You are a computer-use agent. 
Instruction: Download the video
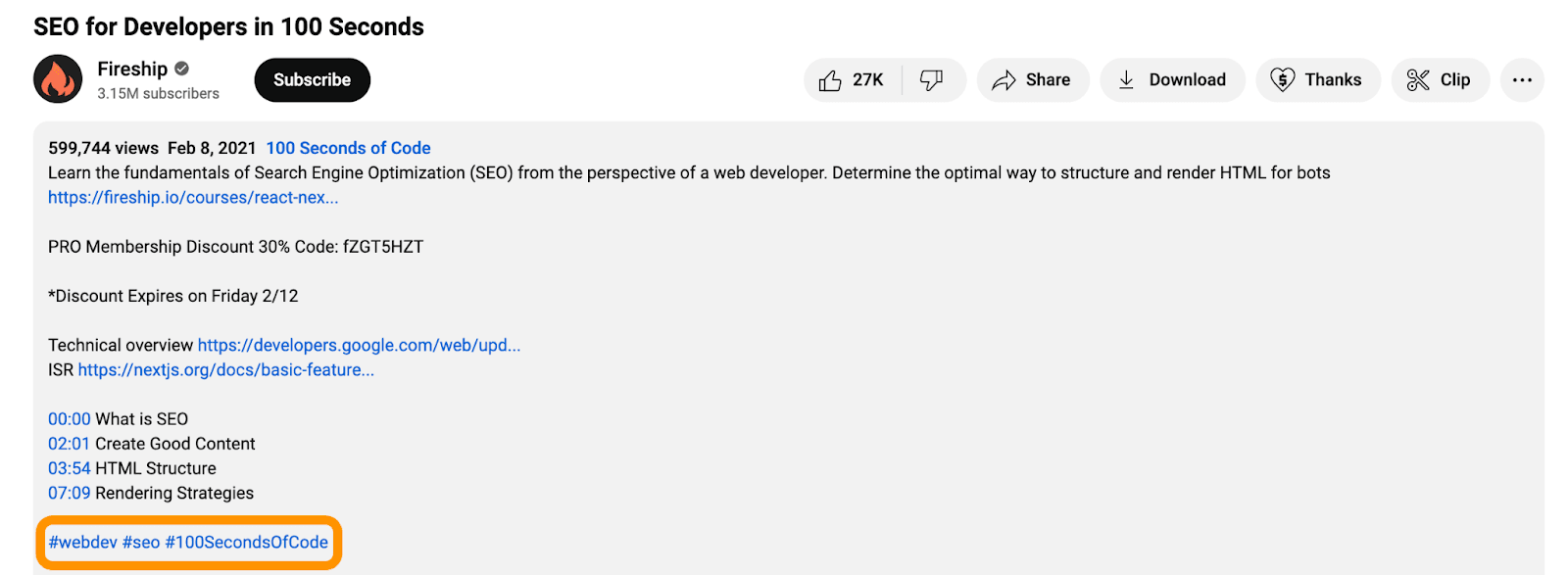[x=1172, y=80]
